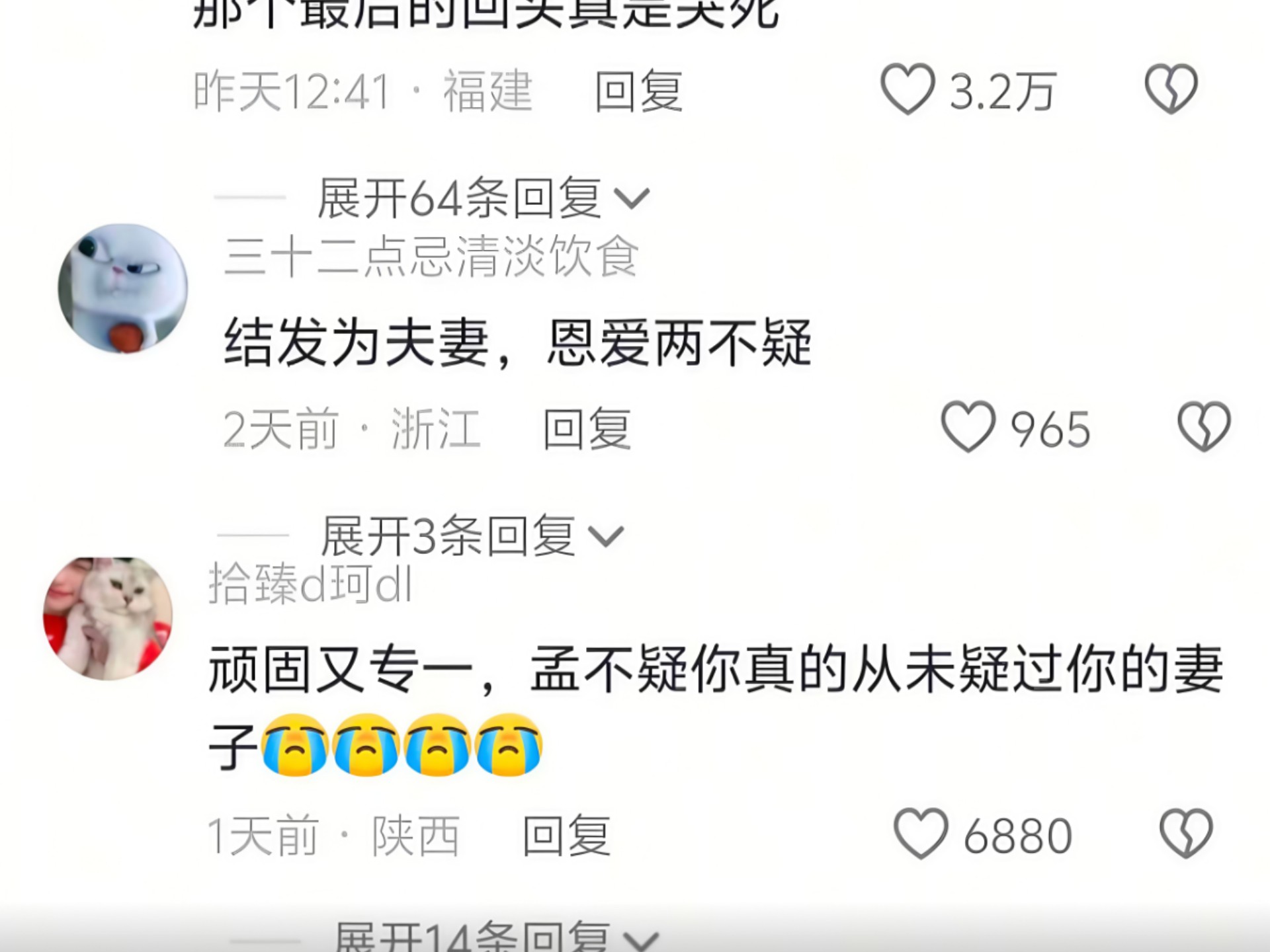Reply to the 浙江 comment
This screenshot has width=1270, height=952.
587,428
